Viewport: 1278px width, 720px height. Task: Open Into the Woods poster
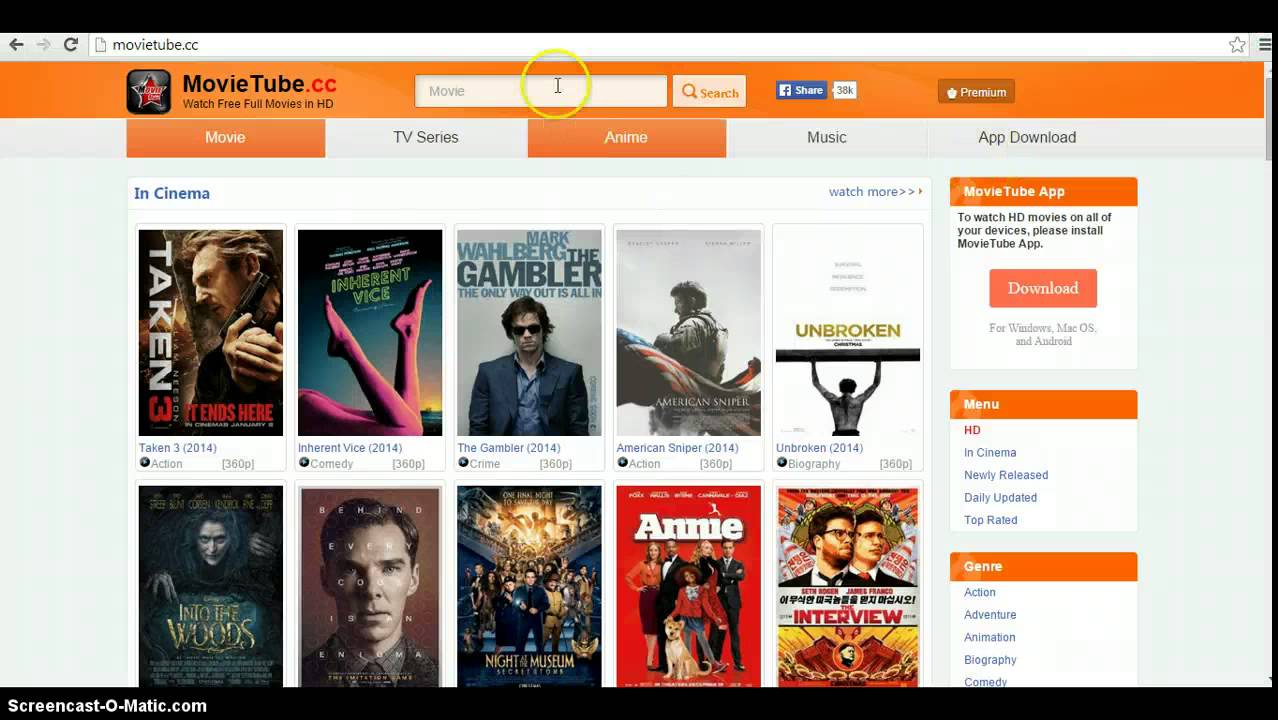coord(210,586)
